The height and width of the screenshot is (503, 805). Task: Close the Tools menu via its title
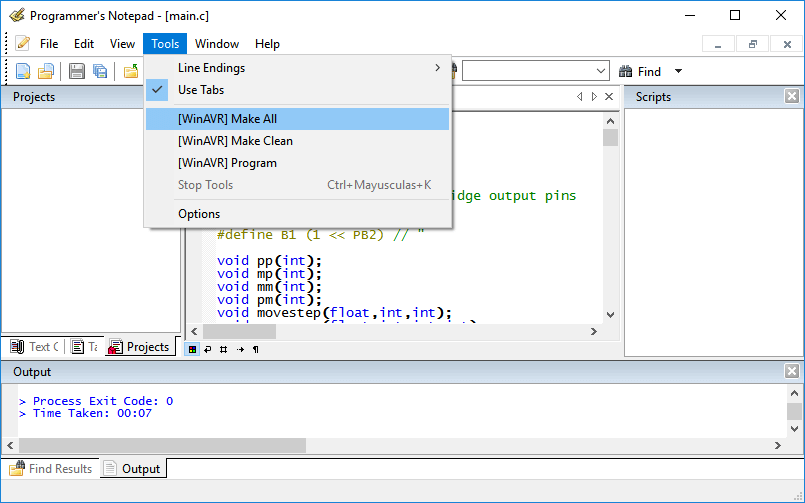pos(165,44)
